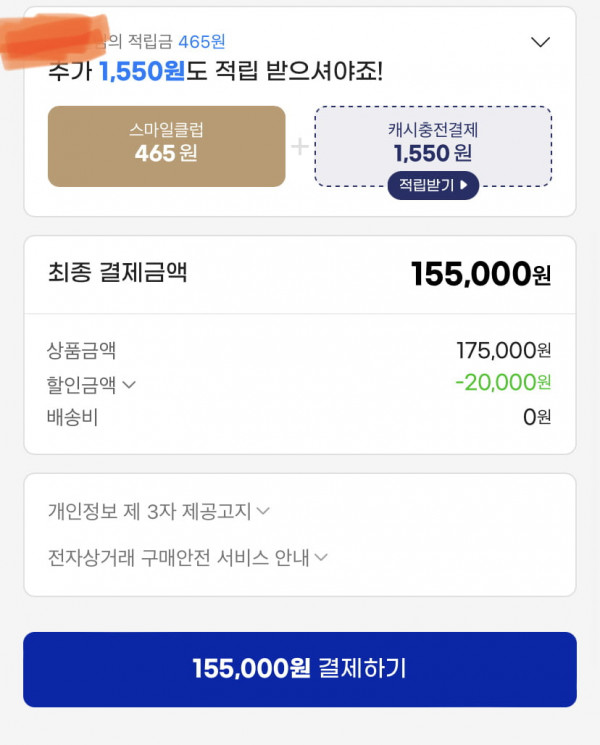
Task: Open the 할인금액 label
Action: (x=81, y=384)
